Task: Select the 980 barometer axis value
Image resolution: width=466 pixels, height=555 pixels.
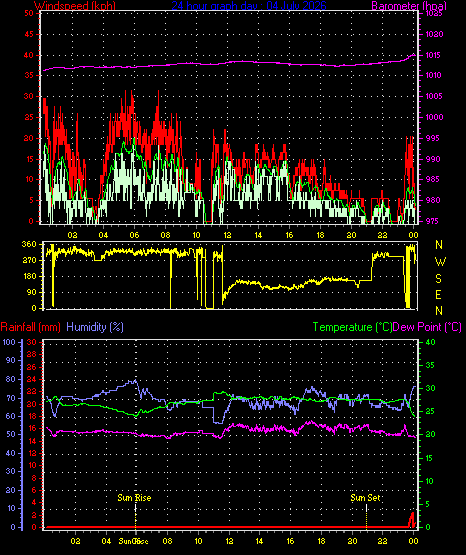Action: pyautogui.click(x=432, y=200)
